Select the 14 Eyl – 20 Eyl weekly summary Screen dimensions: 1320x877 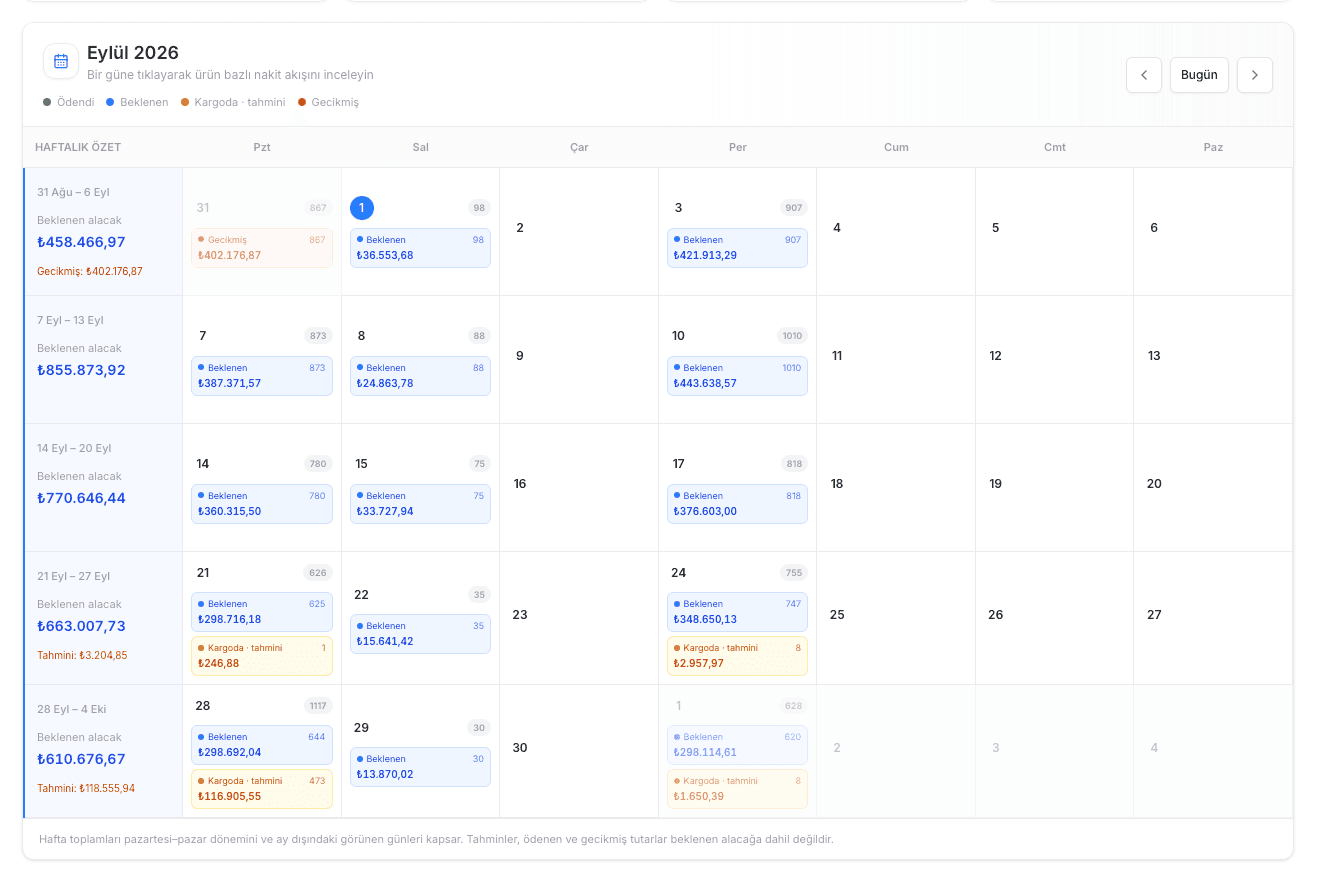click(x=103, y=487)
